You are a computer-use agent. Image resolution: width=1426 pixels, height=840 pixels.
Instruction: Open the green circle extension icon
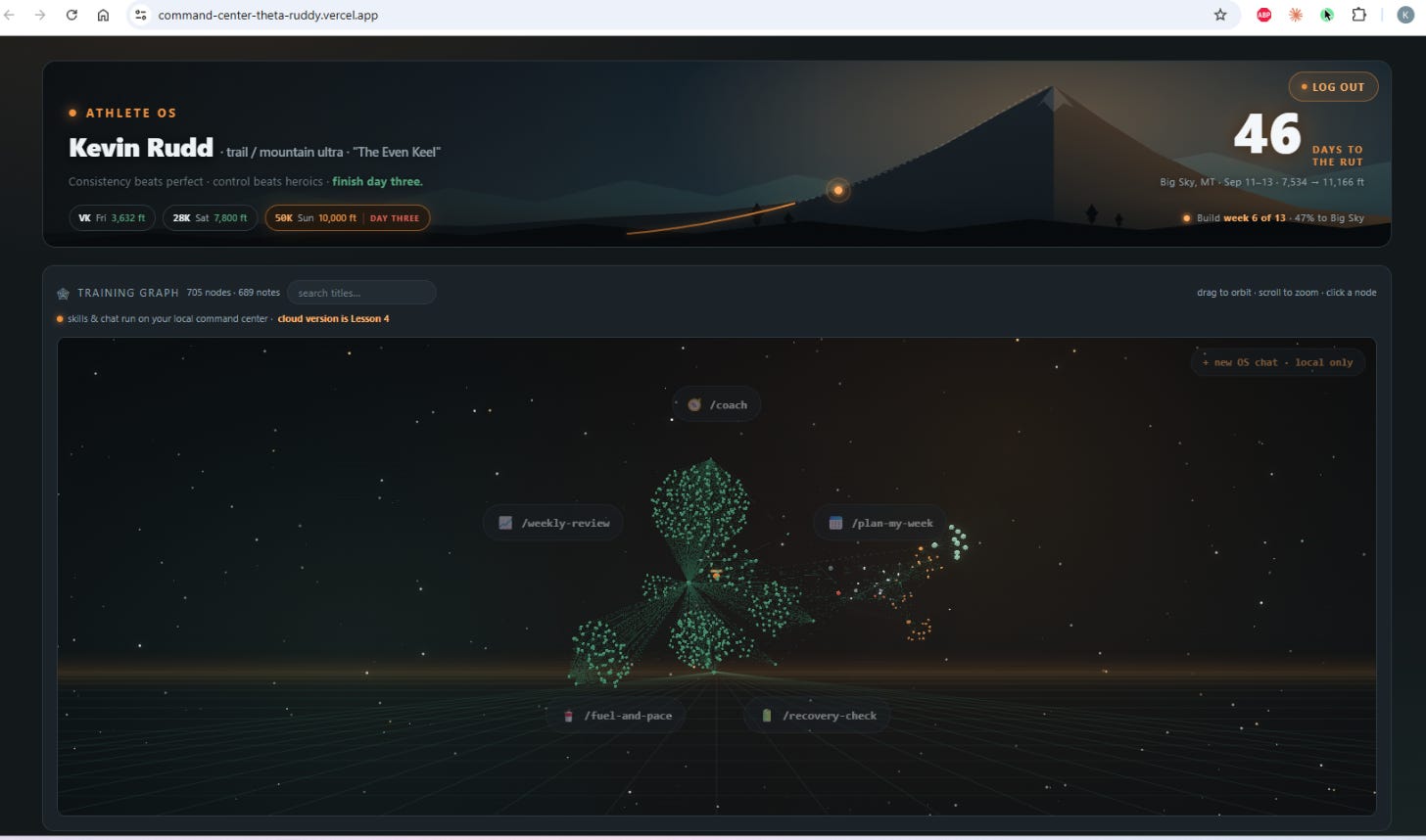tap(1327, 15)
